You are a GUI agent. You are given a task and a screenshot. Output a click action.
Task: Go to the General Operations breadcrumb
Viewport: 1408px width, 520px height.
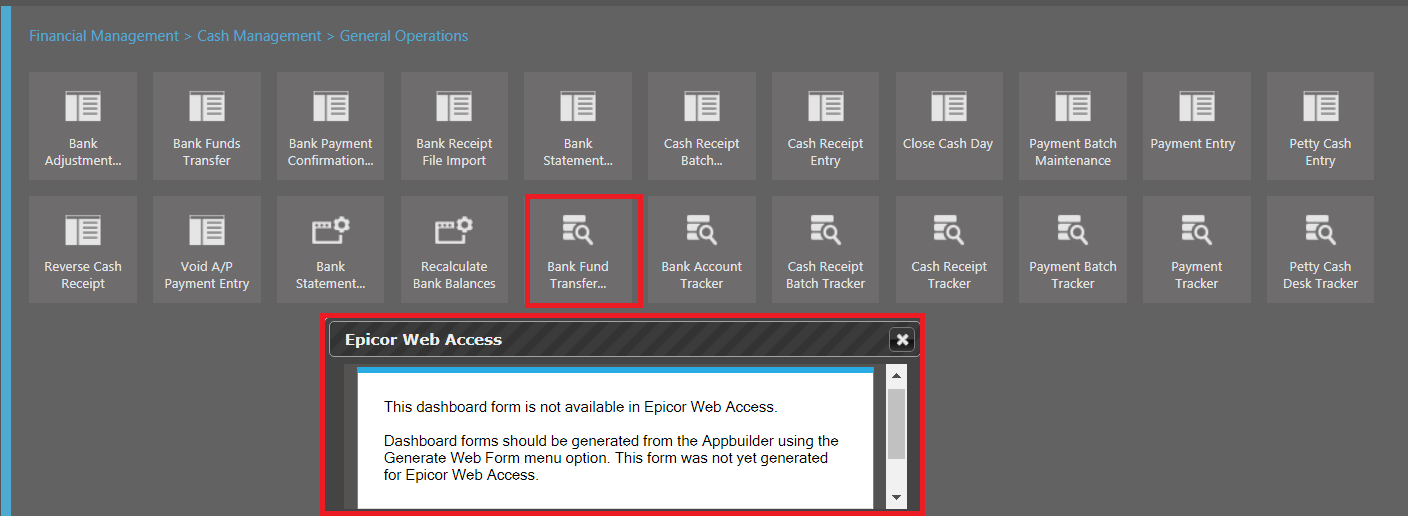pos(404,36)
